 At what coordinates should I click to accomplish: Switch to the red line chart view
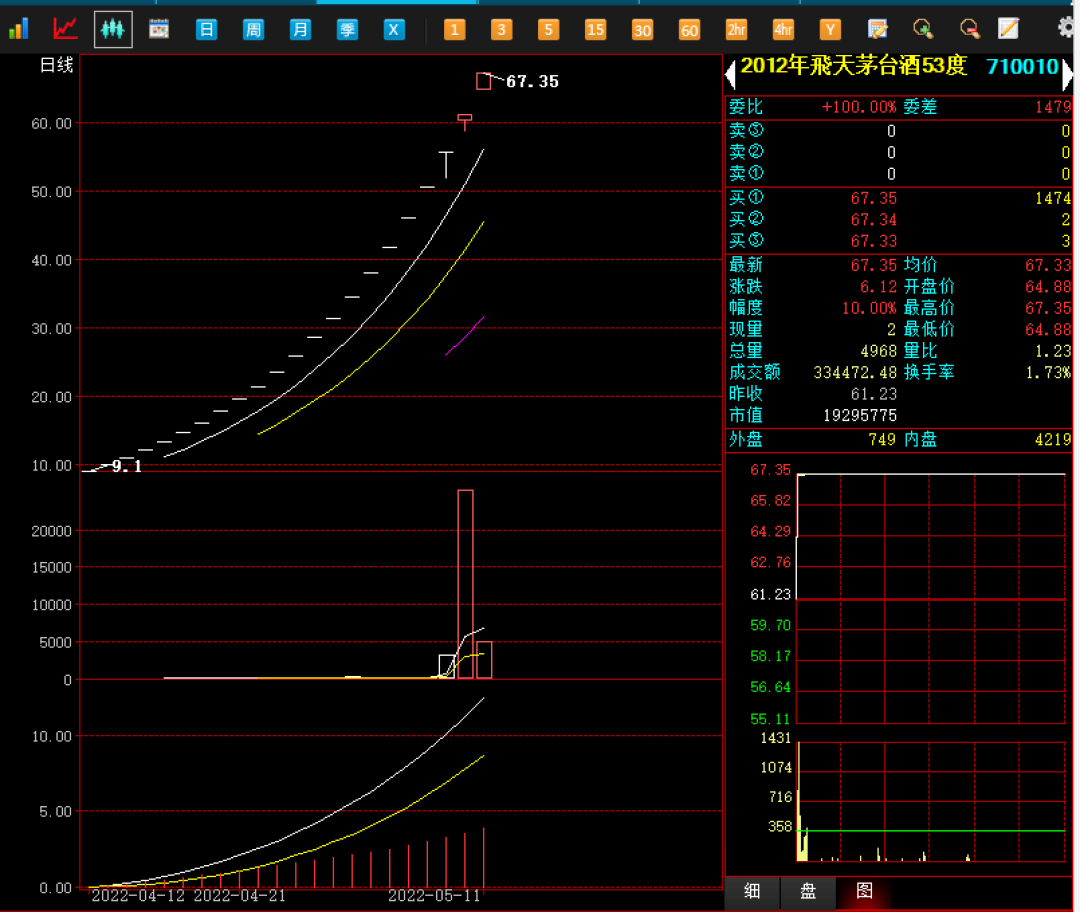point(65,29)
